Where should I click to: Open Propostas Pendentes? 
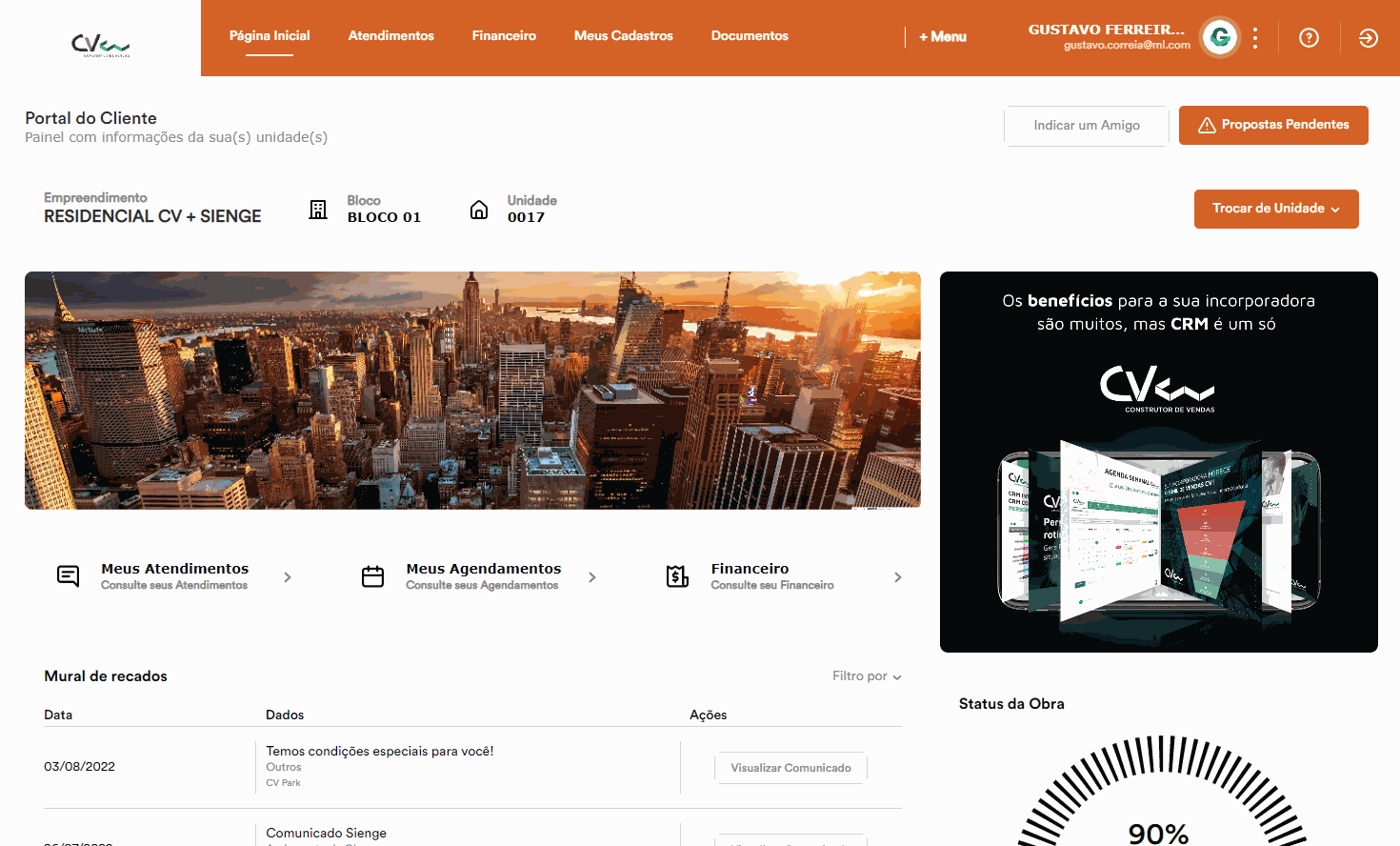point(1273,125)
